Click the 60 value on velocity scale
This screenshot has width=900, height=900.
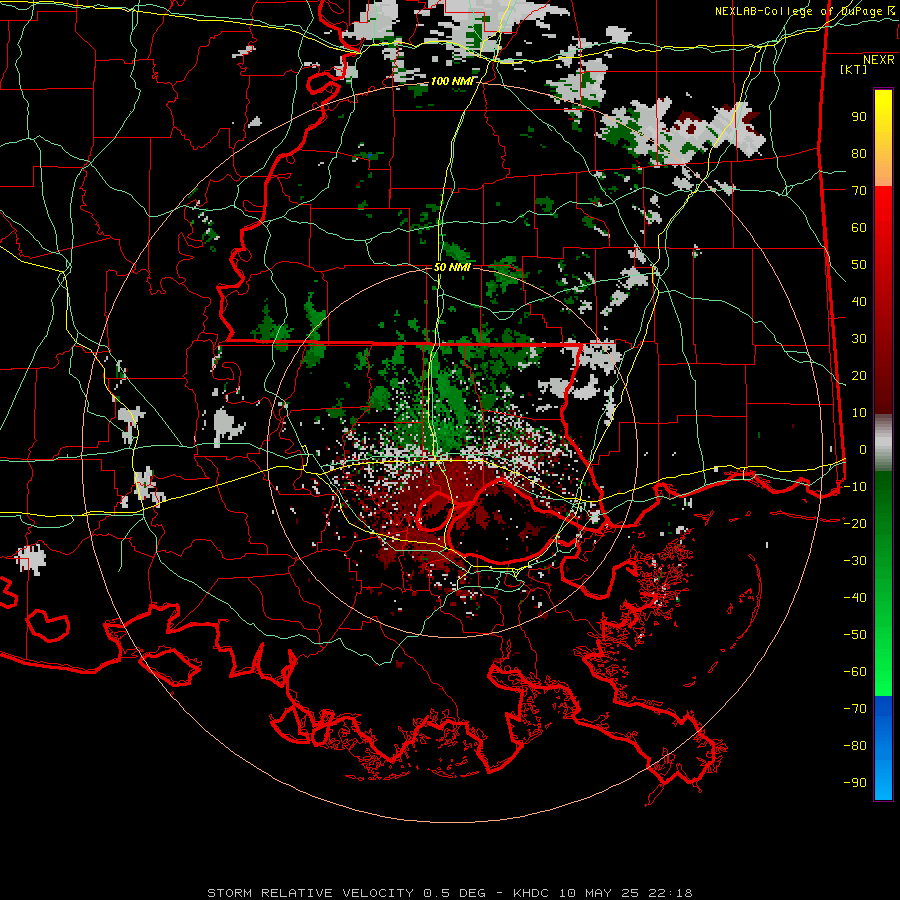[x=859, y=228]
